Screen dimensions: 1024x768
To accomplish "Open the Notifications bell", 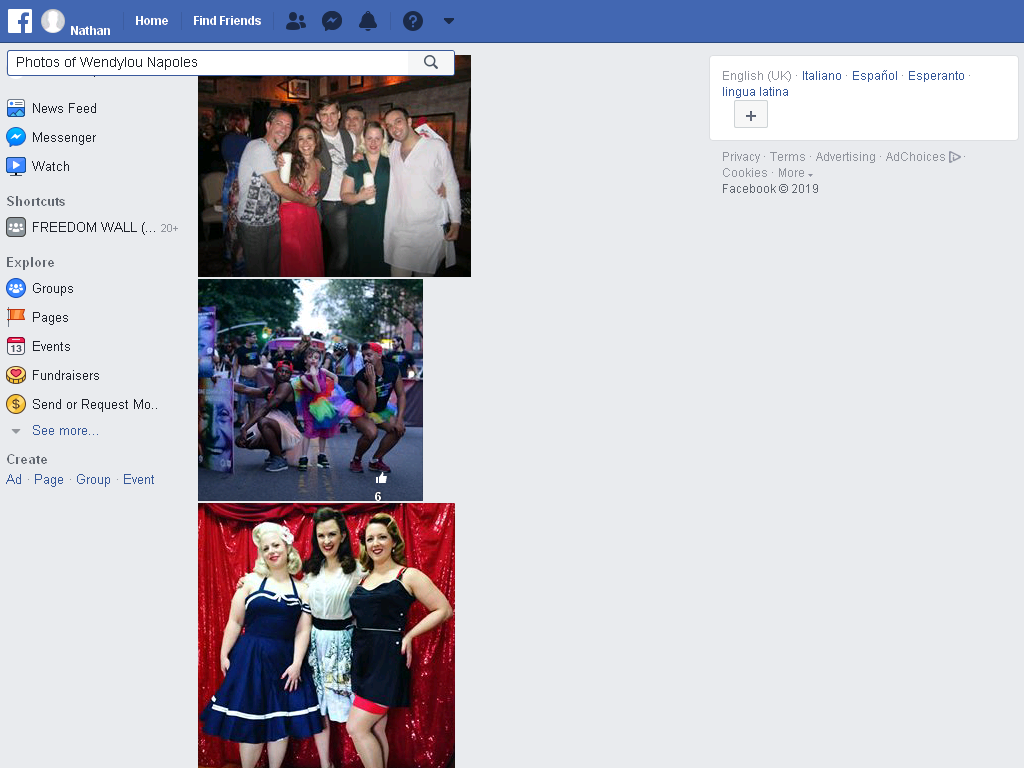I will coord(368,21).
